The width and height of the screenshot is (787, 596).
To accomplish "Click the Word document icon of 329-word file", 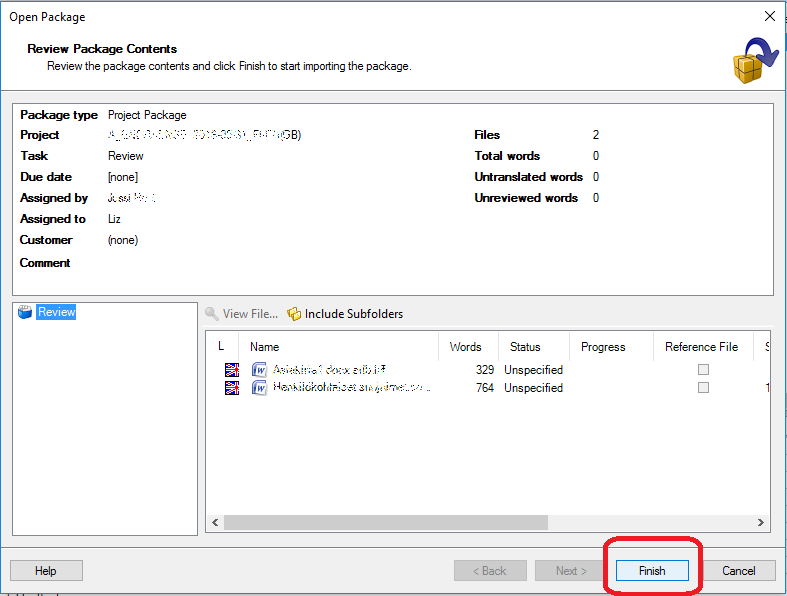I will coord(259,369).
